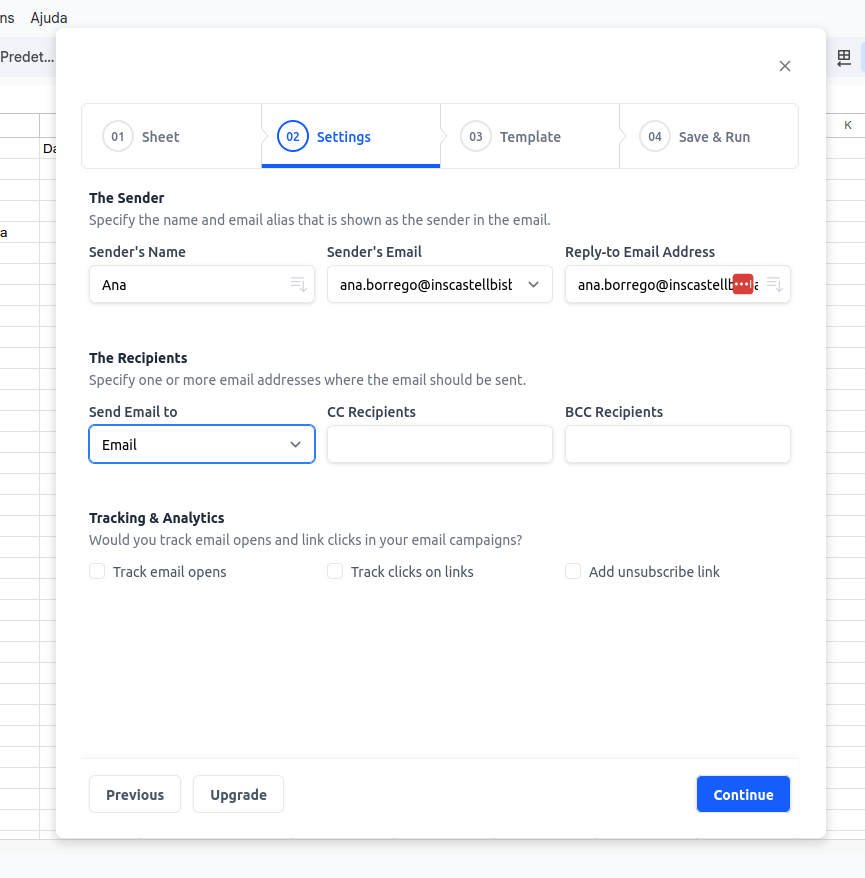Click the step 04 circle icon
Viewport: 865px width, 878px height.
(655, 137)
